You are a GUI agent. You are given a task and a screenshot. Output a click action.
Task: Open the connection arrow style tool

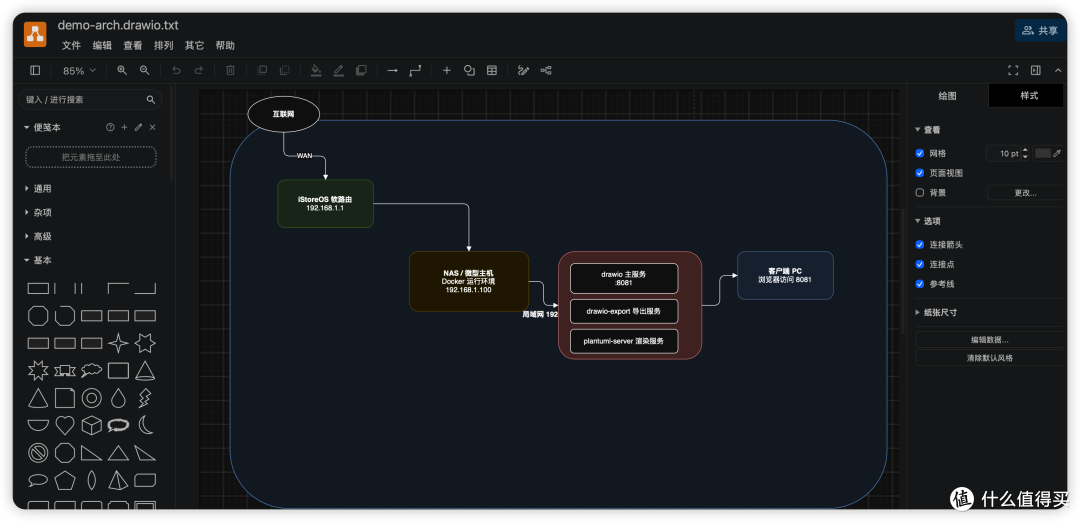pos(393,70)
